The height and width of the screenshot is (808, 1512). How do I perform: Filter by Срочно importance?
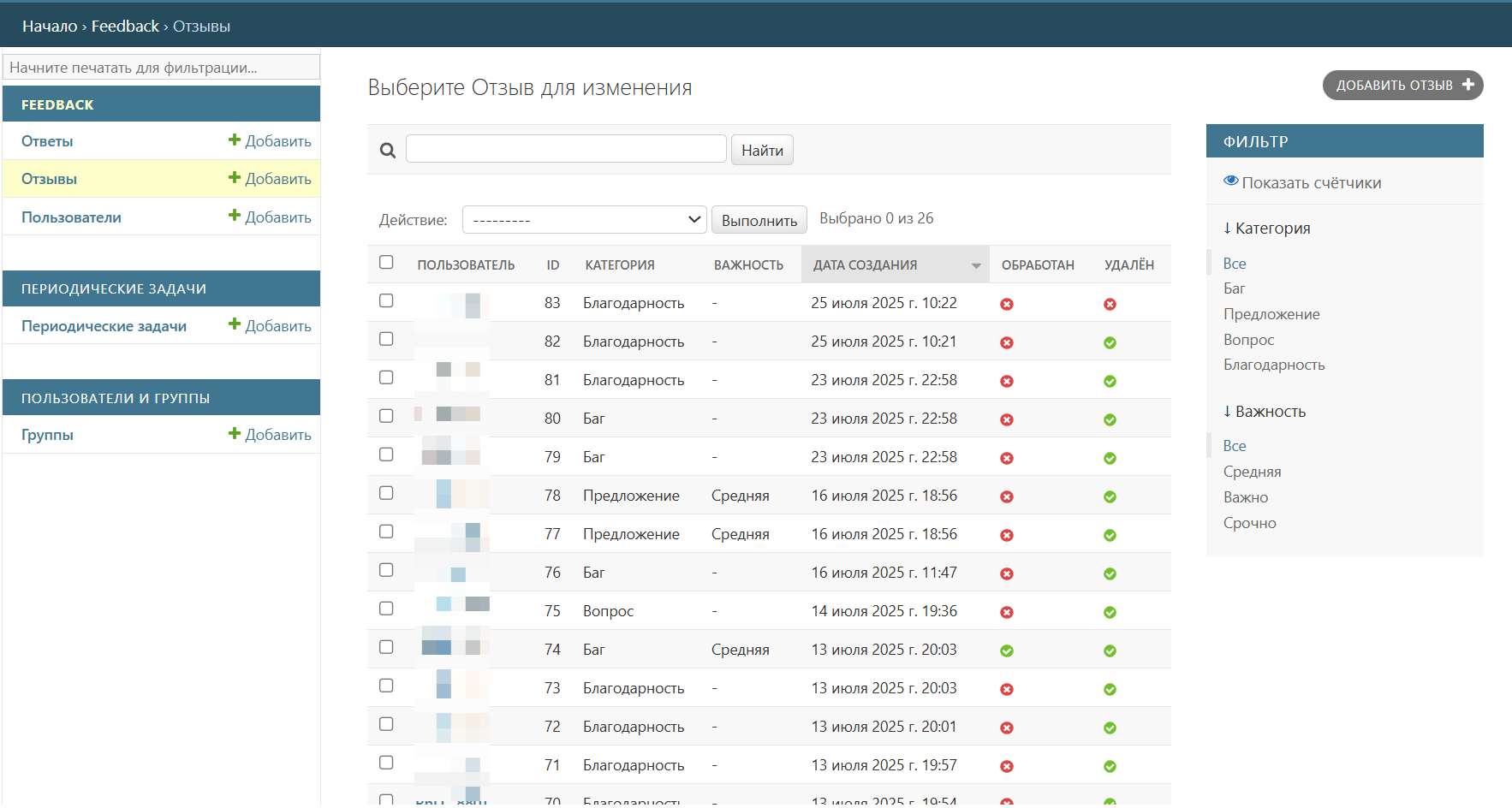pos(1249,523)
